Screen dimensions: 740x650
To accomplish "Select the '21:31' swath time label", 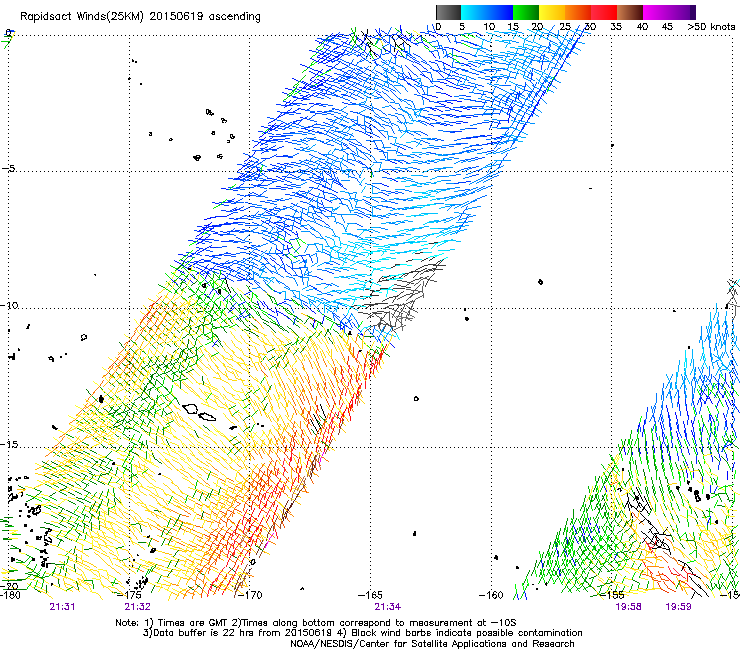I will tap(62, 607).
